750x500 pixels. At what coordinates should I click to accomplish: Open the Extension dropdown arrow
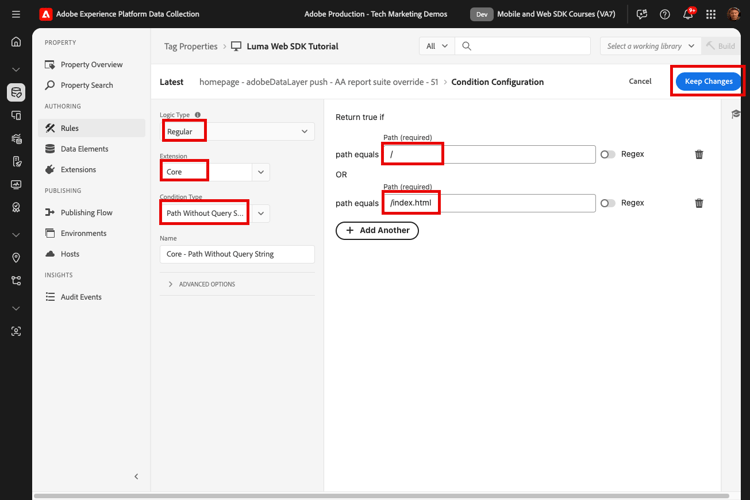point(261,172)
